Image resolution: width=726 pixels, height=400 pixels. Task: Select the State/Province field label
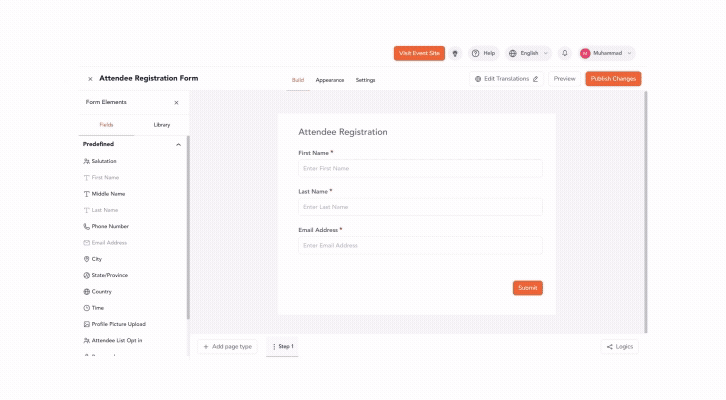110,275
